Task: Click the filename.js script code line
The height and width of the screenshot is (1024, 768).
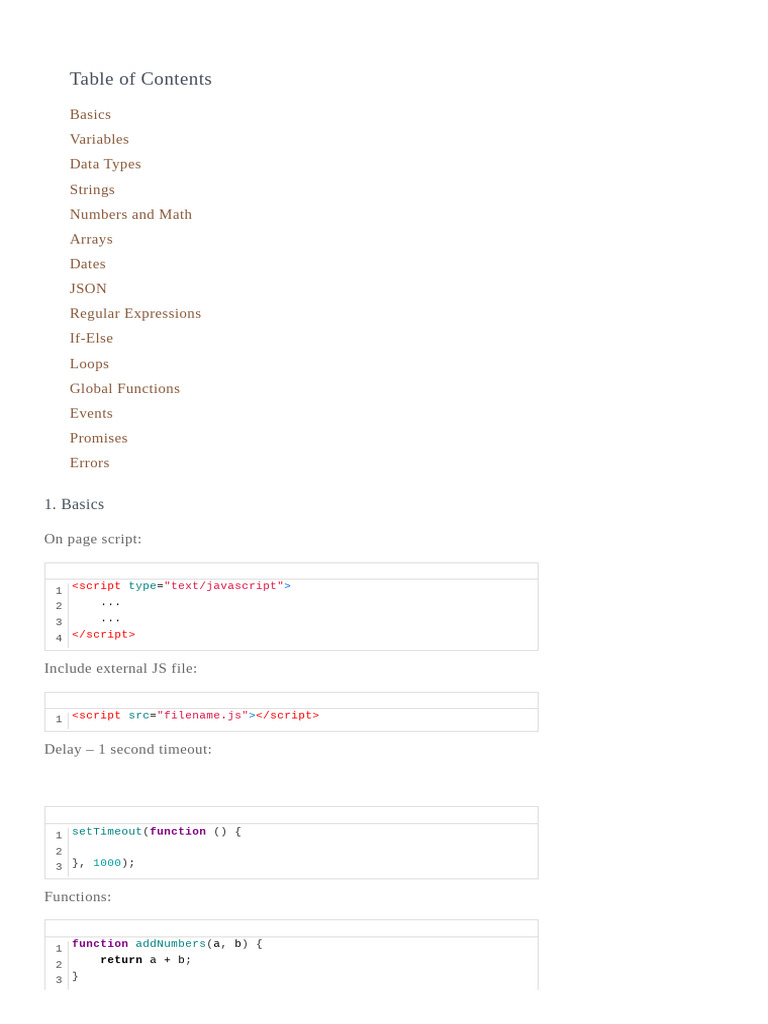Action: pos(196,716)
